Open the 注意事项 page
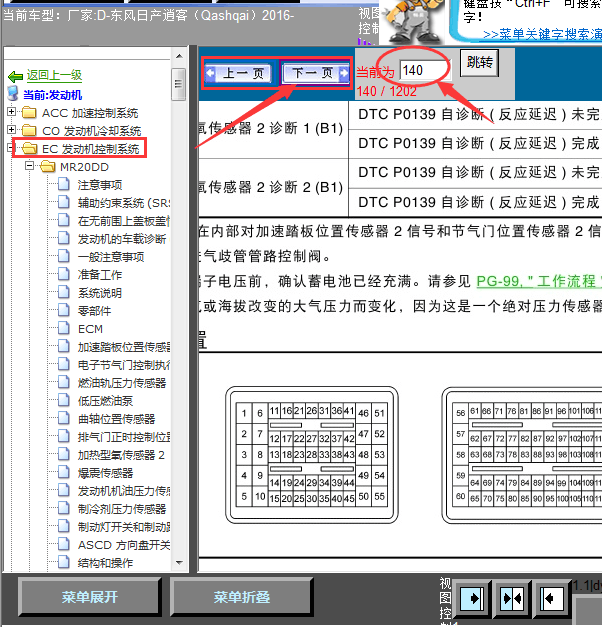Image resolution: width=602 pixels, height=627 pixels. (x=100, y=185)
